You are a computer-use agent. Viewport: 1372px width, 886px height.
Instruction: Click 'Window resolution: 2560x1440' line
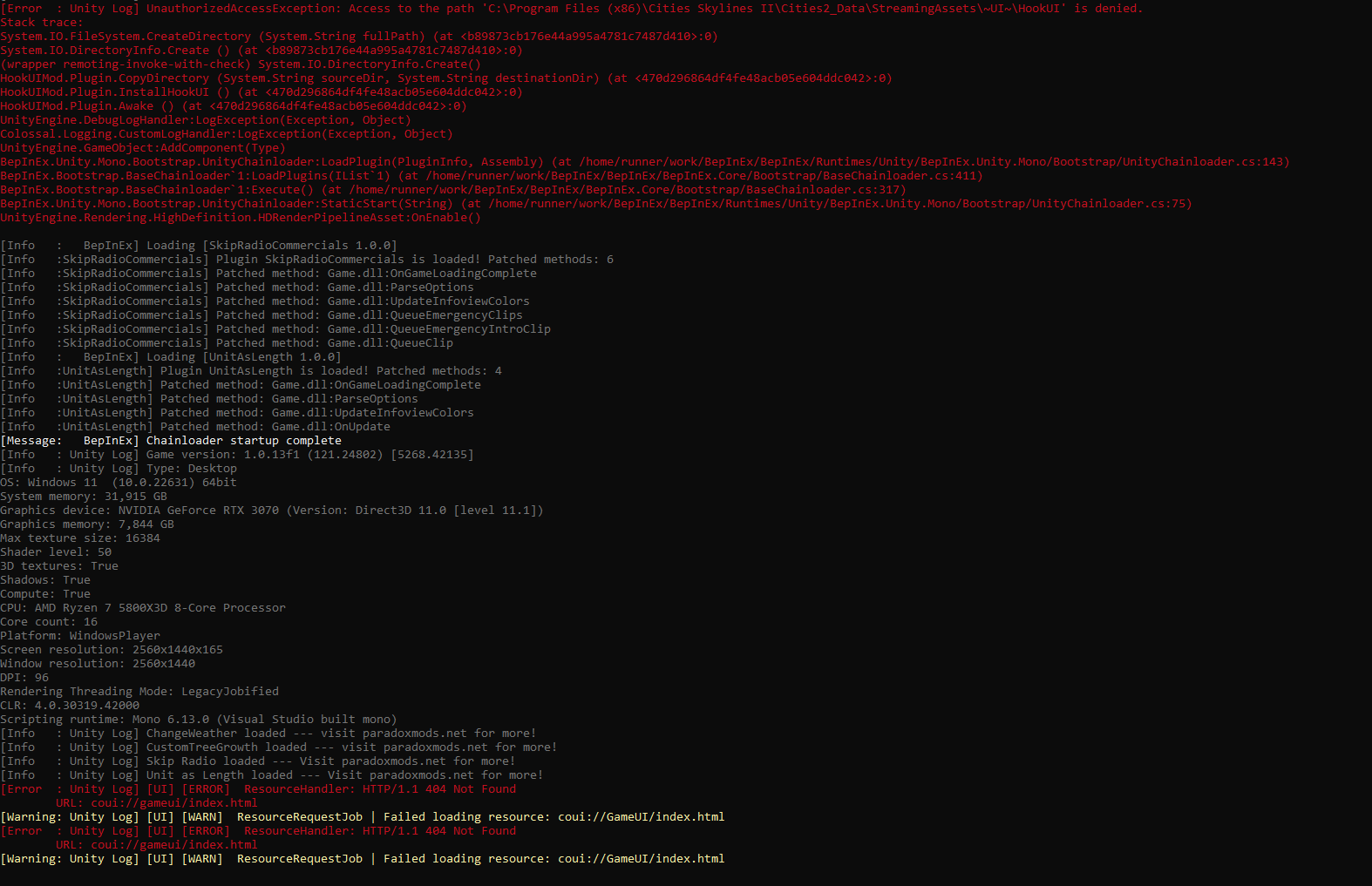(98, 664)
